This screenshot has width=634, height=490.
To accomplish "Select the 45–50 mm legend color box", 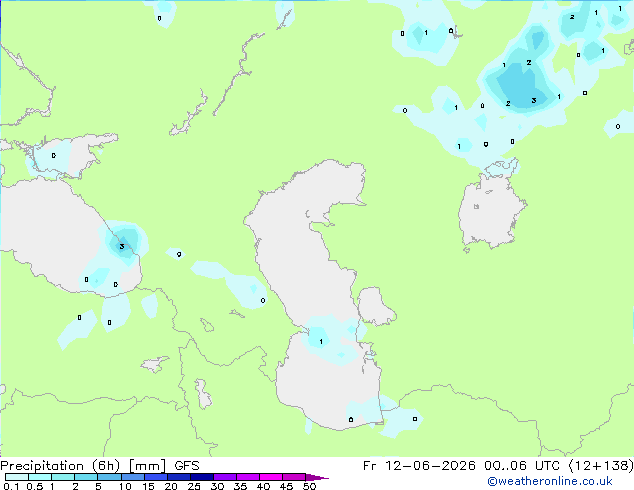I will click(294, 477).
